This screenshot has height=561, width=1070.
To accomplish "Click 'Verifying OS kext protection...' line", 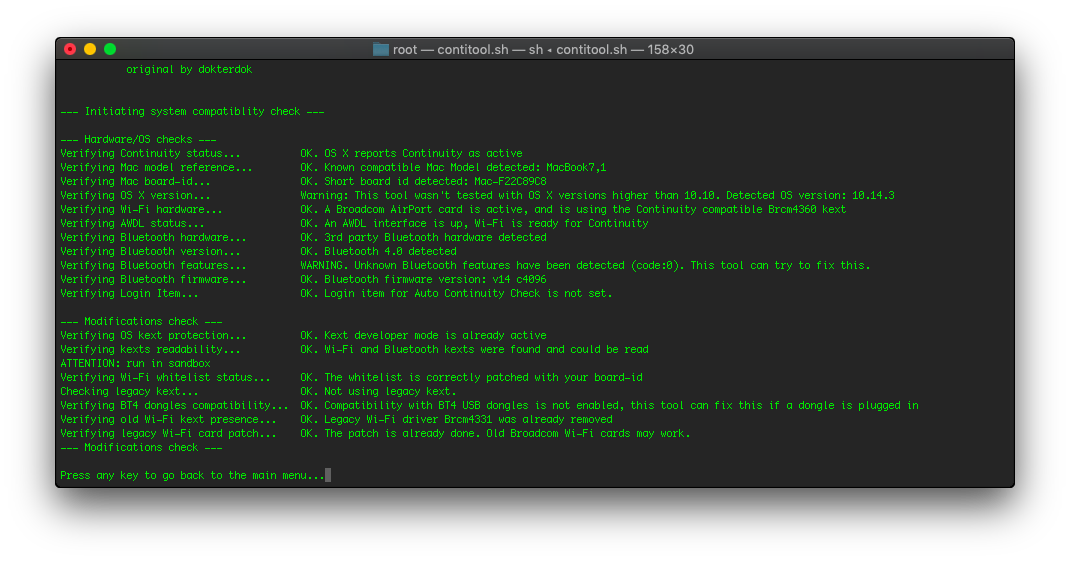I will (153, 335).
